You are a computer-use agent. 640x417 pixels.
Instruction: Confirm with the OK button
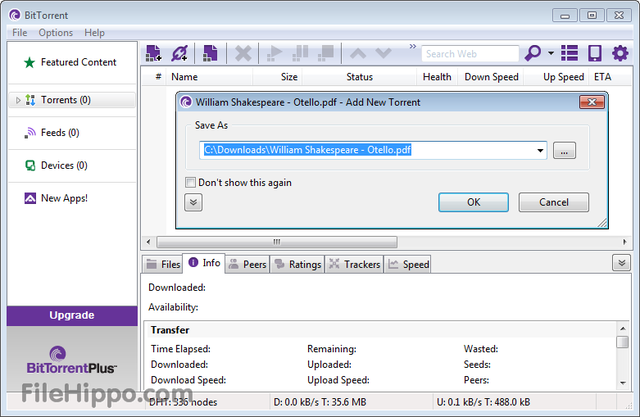[473, 202]
